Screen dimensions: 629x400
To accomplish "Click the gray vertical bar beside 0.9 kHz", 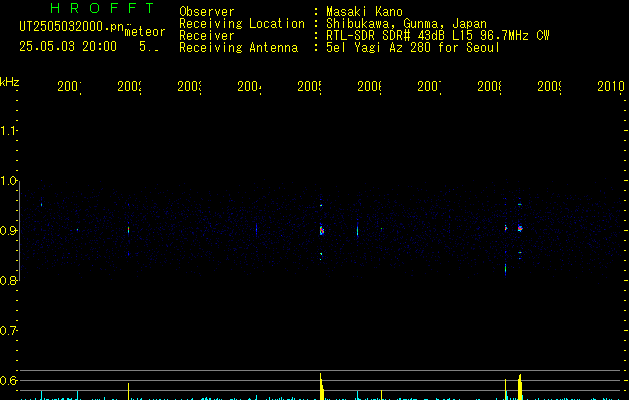I will [x=19, y=231].
